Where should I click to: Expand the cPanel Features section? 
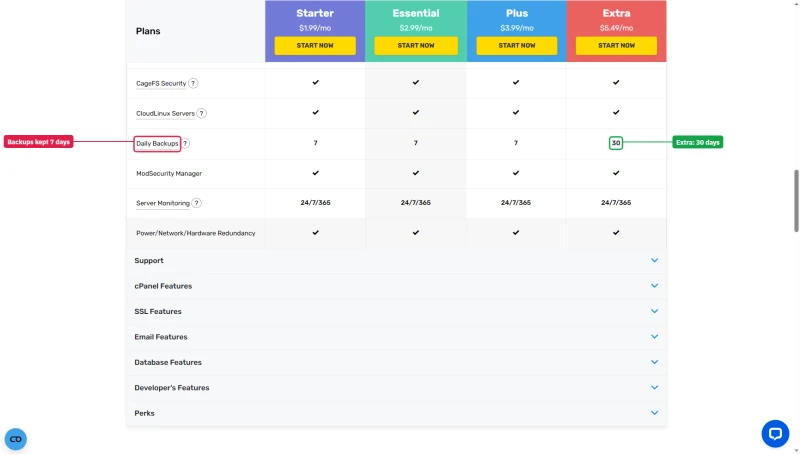[x=396, y=286]
